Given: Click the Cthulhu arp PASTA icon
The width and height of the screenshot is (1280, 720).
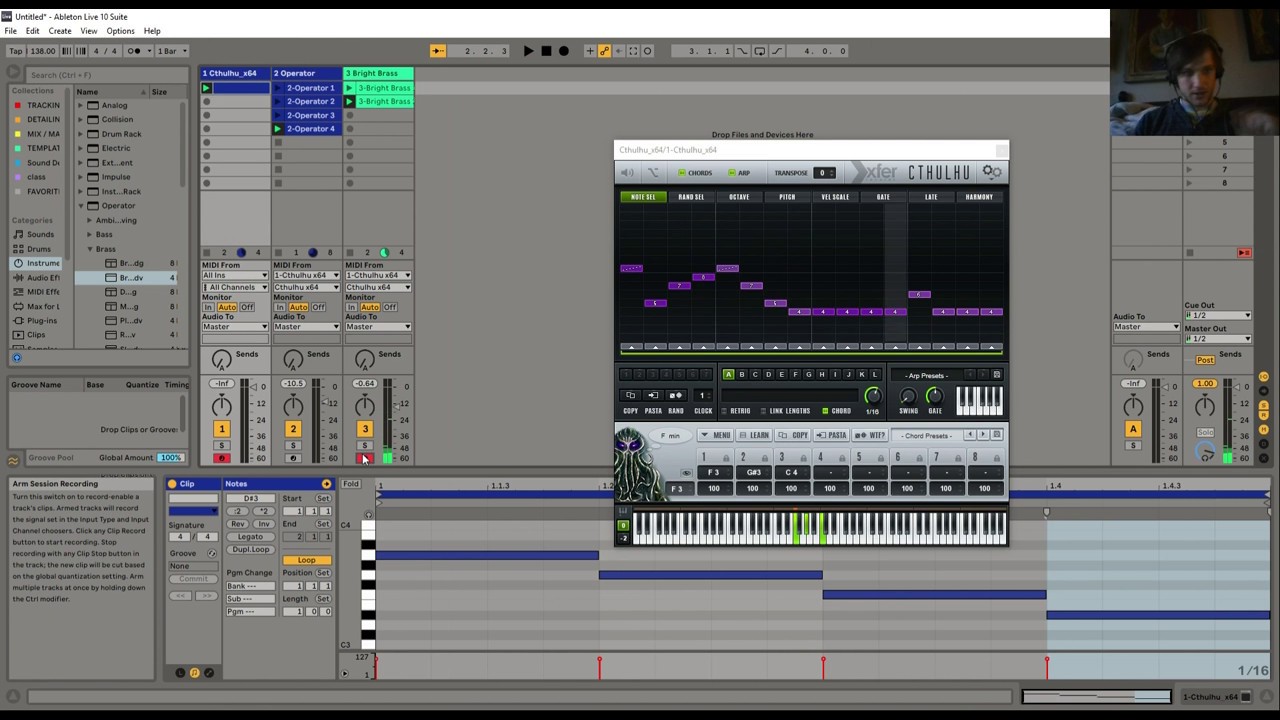Looking at the screenshot, I should coord(653,395).
